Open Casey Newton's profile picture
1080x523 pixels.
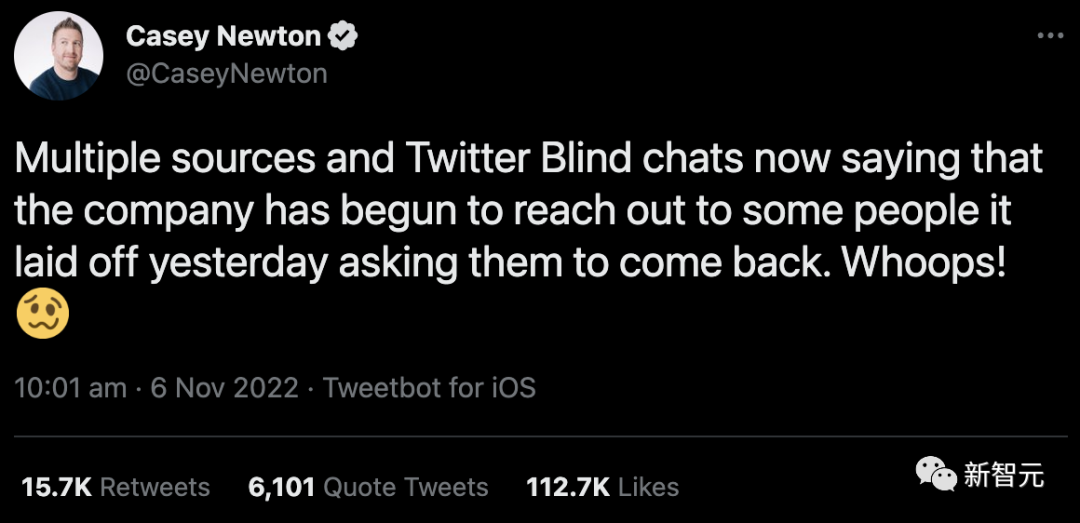point(57,56)
